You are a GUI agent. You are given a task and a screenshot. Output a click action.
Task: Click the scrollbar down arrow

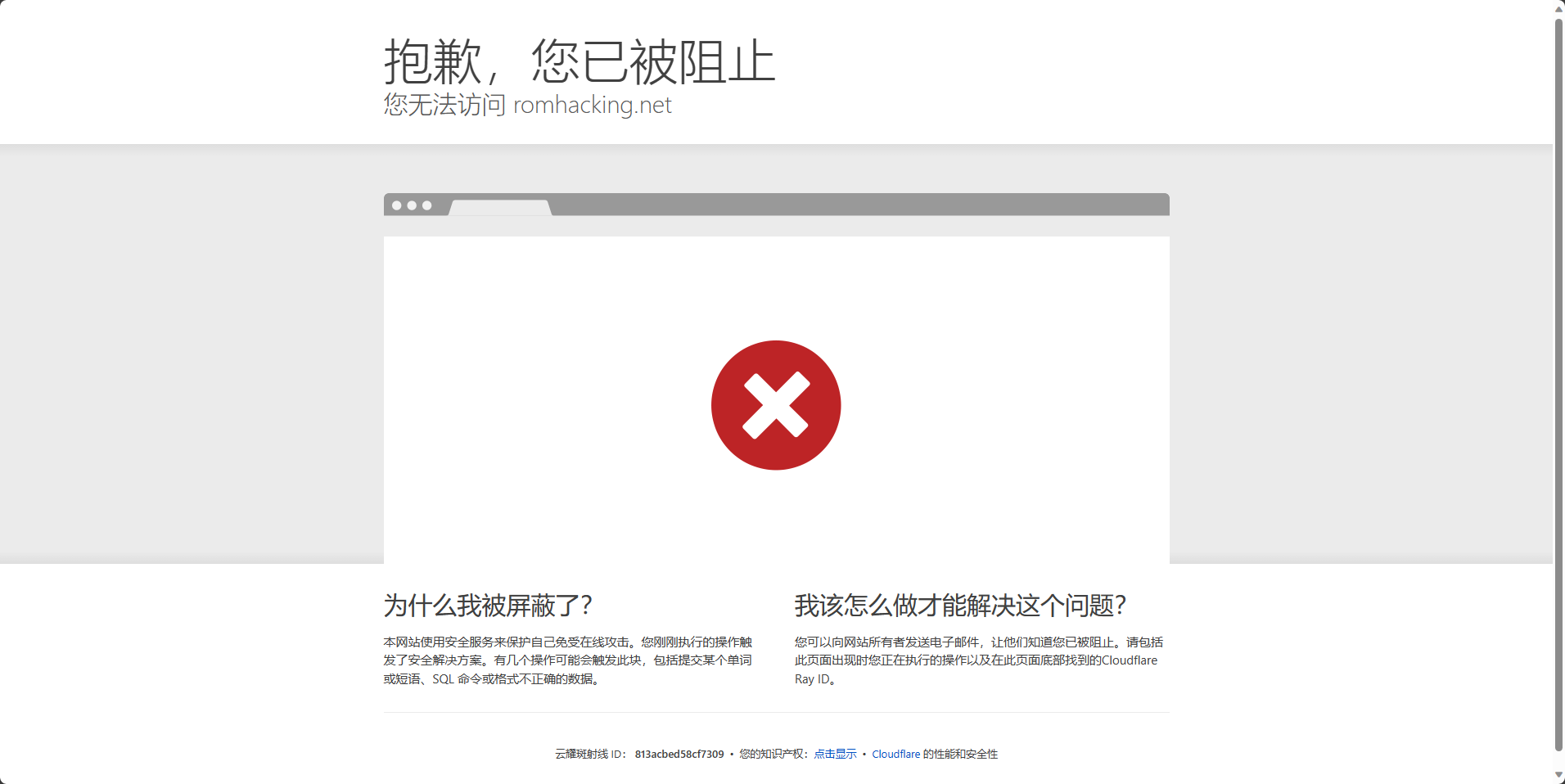click(1558, 775)
